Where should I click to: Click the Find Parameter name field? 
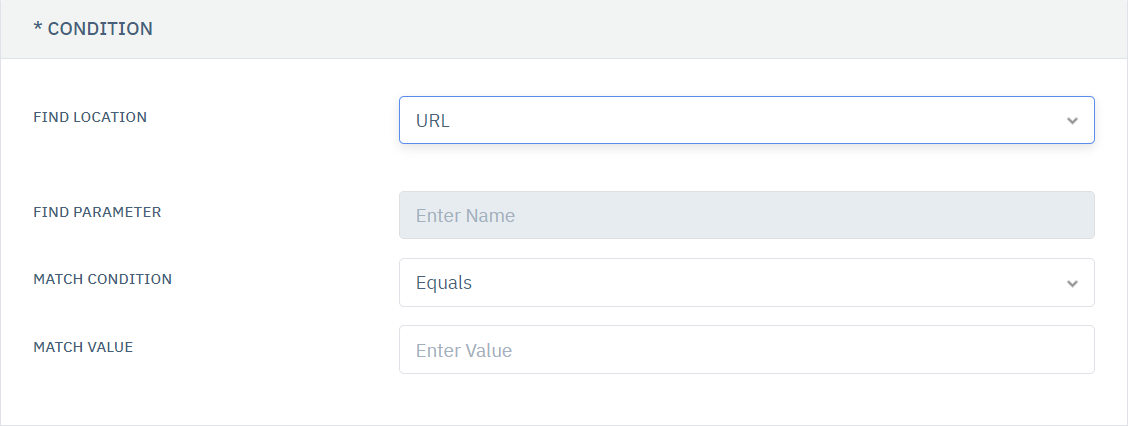click(x=746, y=215)
